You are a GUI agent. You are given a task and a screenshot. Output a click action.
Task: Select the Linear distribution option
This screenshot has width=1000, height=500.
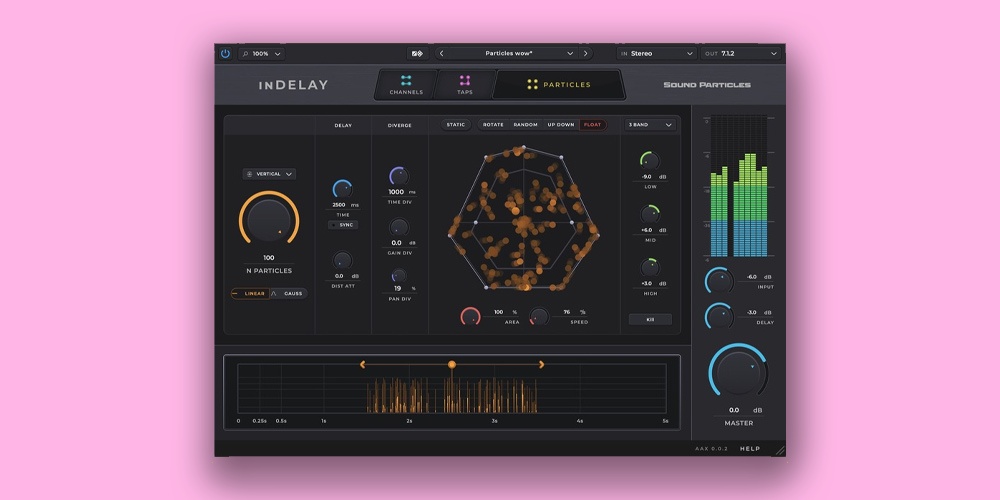(x=251, y=294)
